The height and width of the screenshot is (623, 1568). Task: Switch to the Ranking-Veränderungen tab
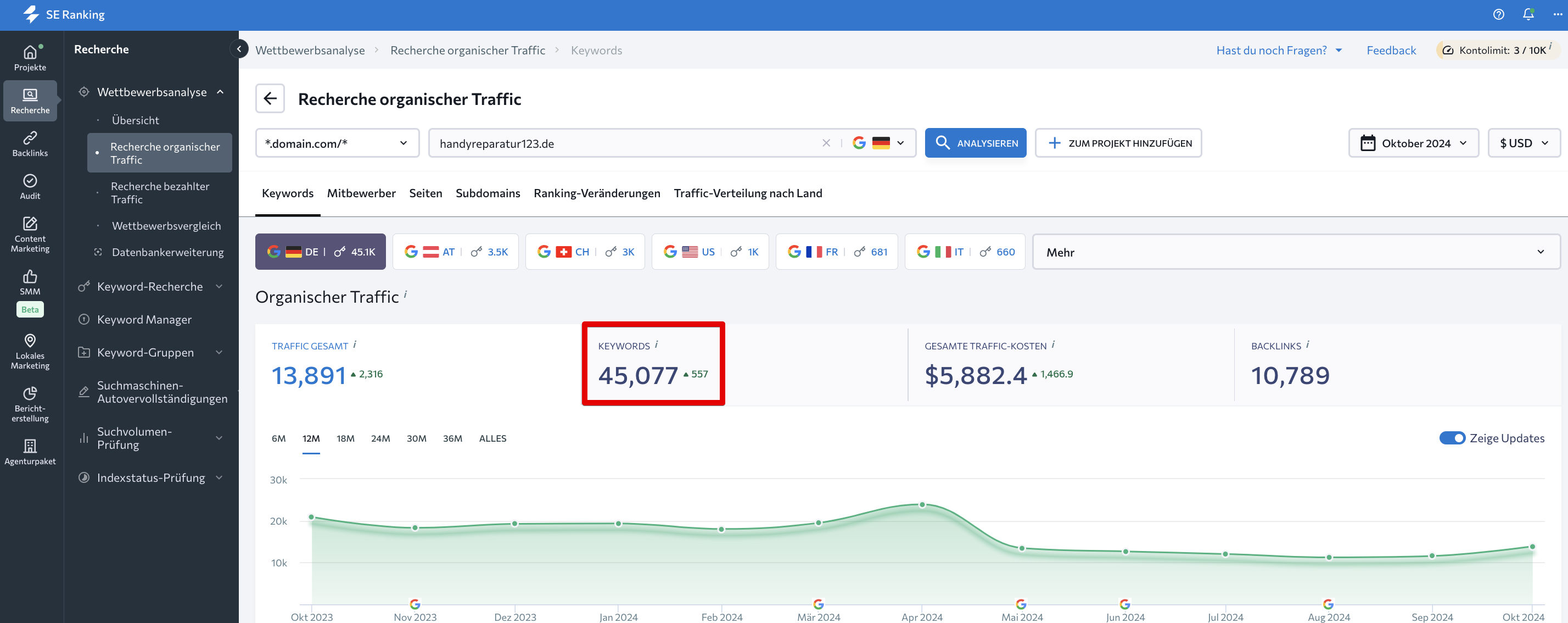click(x=597, y=193)
